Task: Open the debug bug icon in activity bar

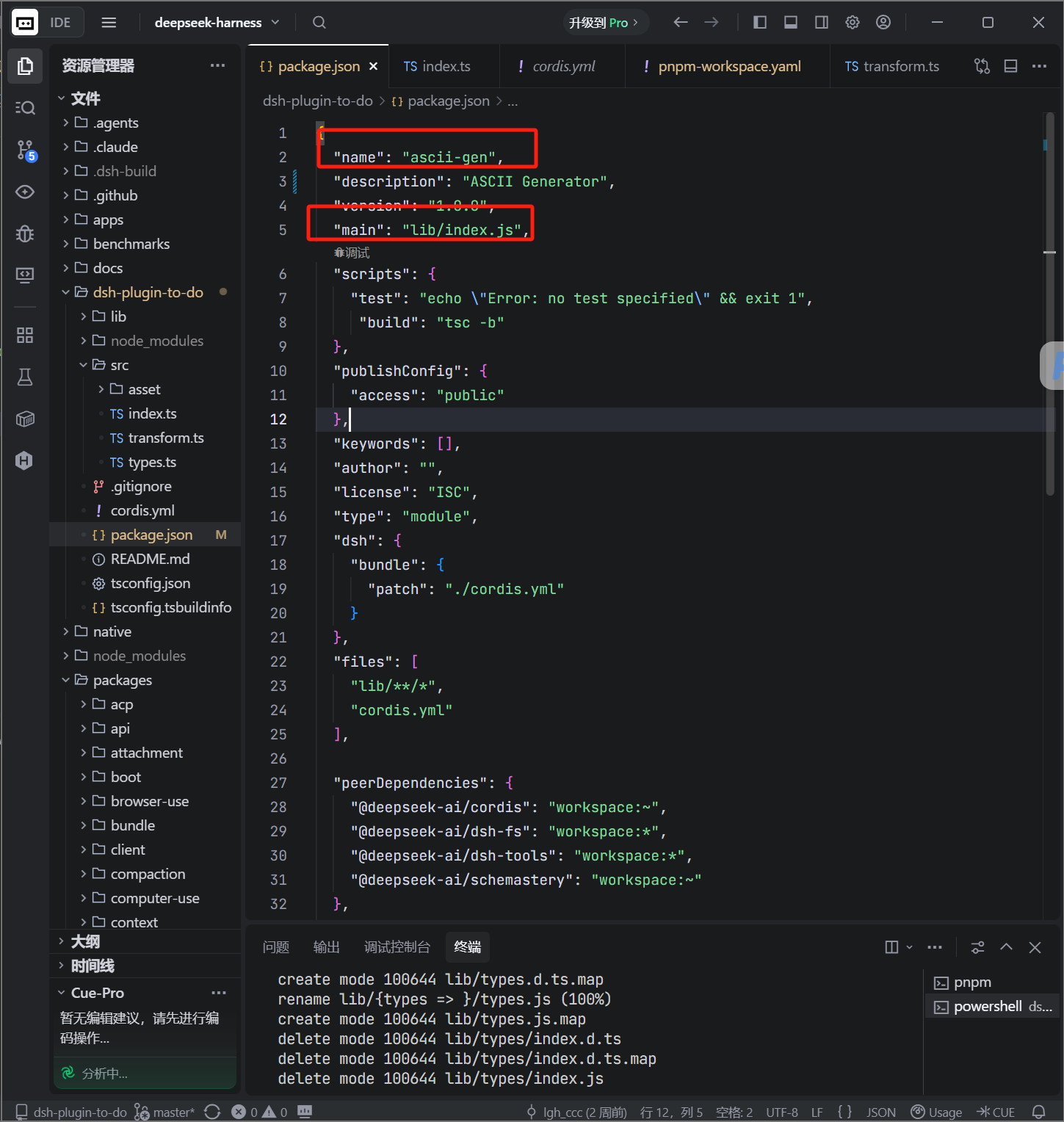Action: 25,234
